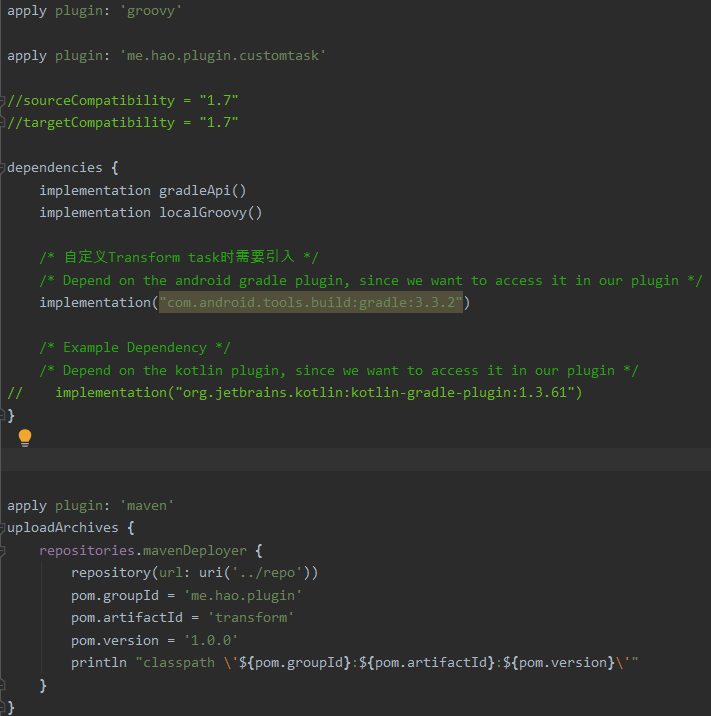Click the 'maven' plugin string
This screenshot has width=711, height=716.
[x=147, y=505]
